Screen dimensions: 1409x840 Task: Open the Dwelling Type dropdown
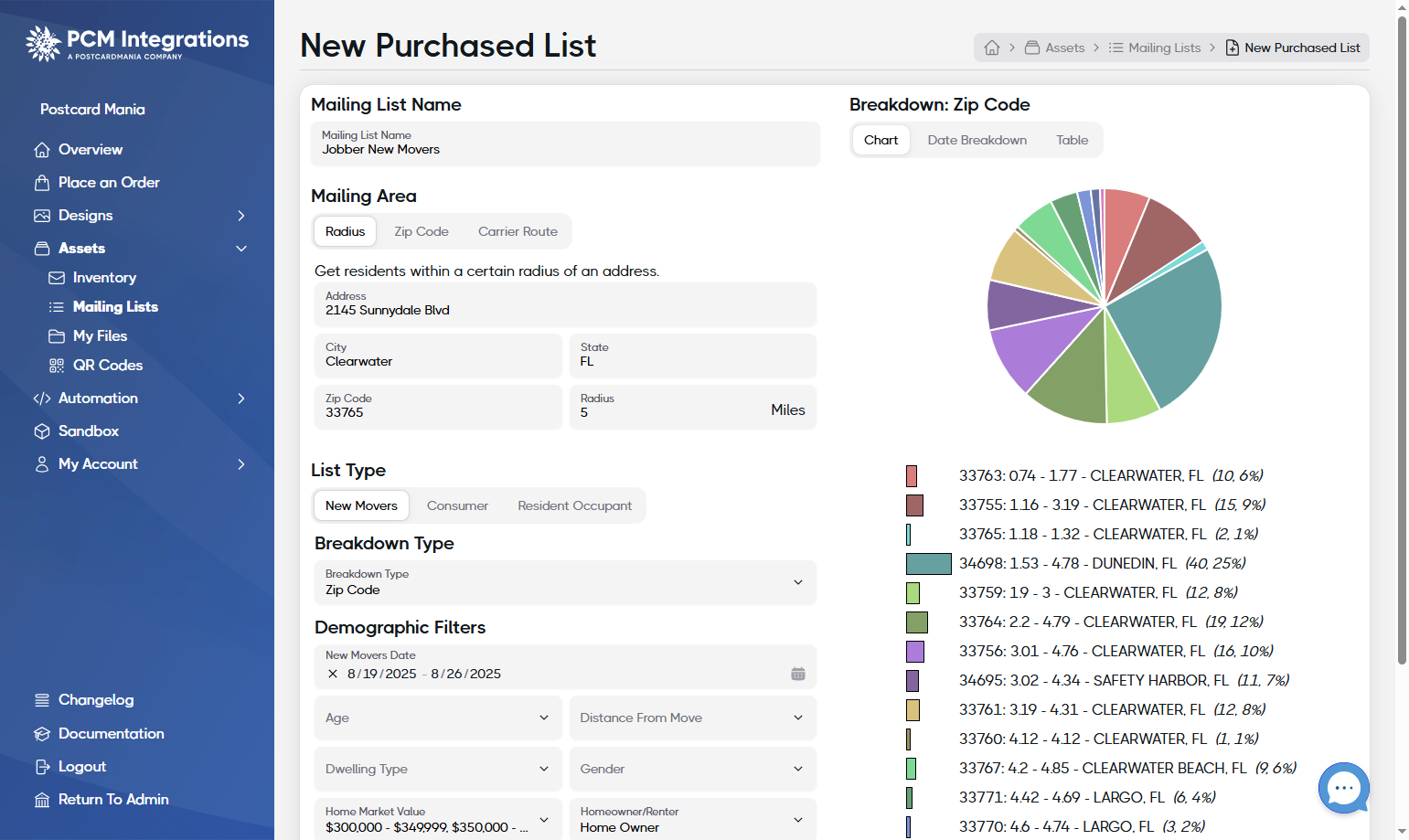pyautogui.click(x=438, y=770)
